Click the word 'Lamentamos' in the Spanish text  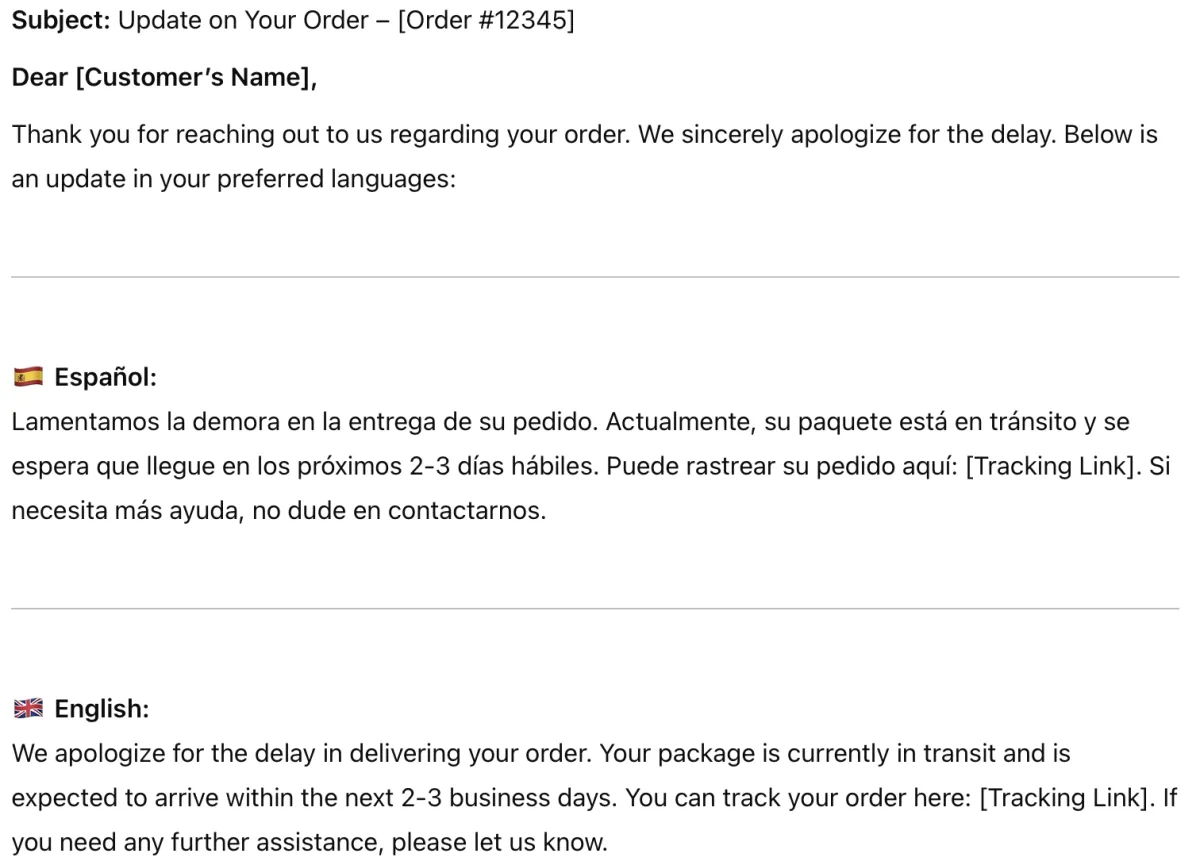[x=86, y=423]
